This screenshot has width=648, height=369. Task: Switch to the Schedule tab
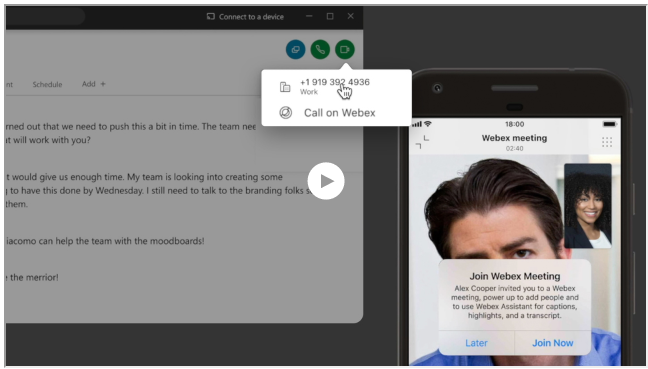click(47, 84)
